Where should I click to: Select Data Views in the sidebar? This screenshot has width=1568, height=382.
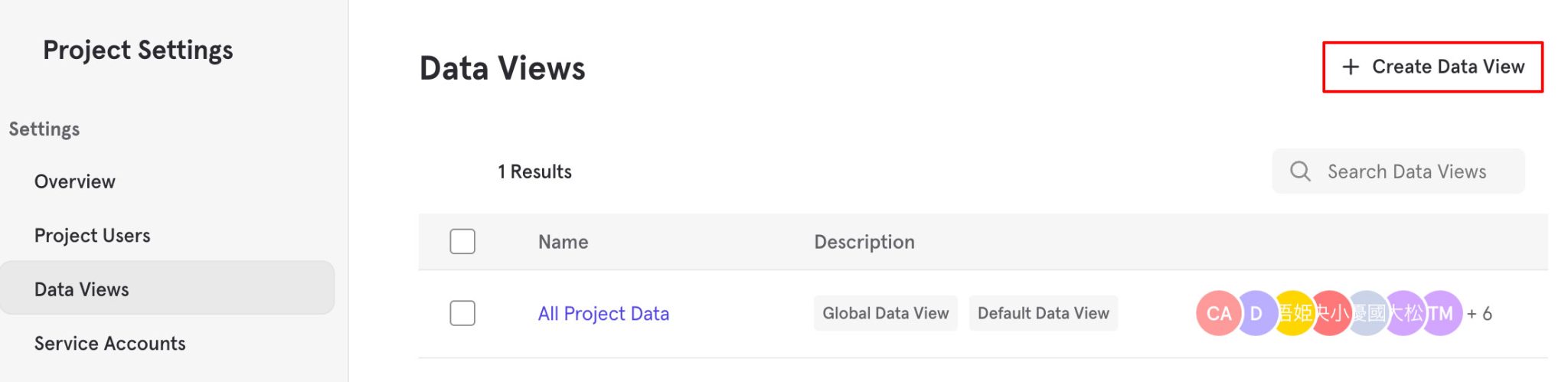[82, 289]
